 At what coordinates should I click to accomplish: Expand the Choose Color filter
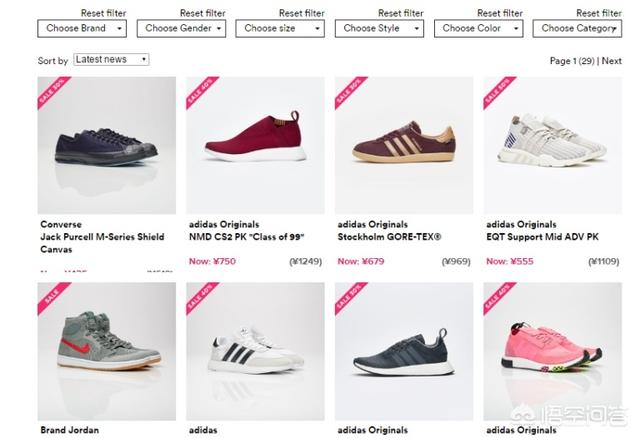pos(479,29)
